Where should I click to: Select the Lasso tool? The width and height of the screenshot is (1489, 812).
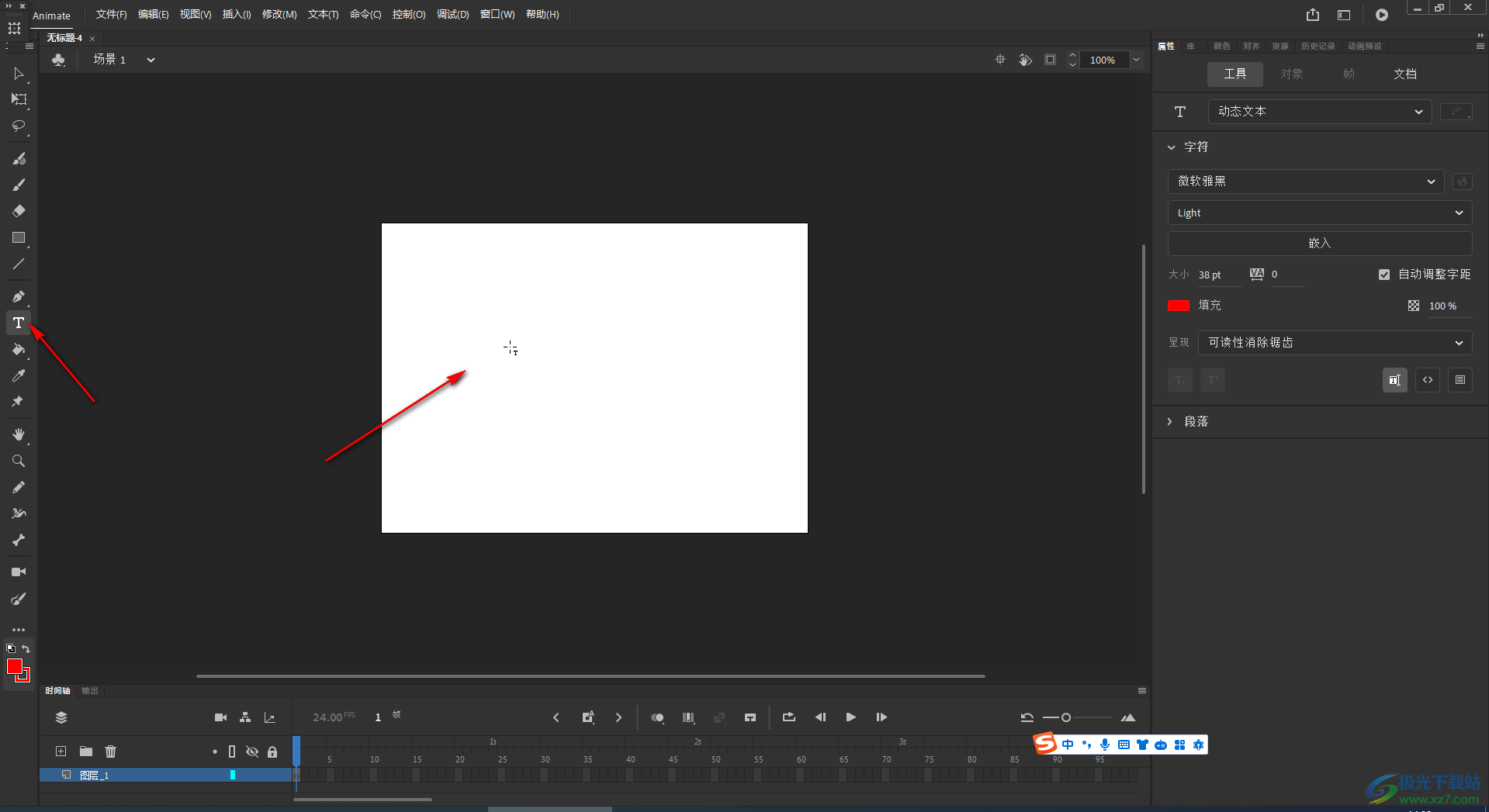(19, 126)
